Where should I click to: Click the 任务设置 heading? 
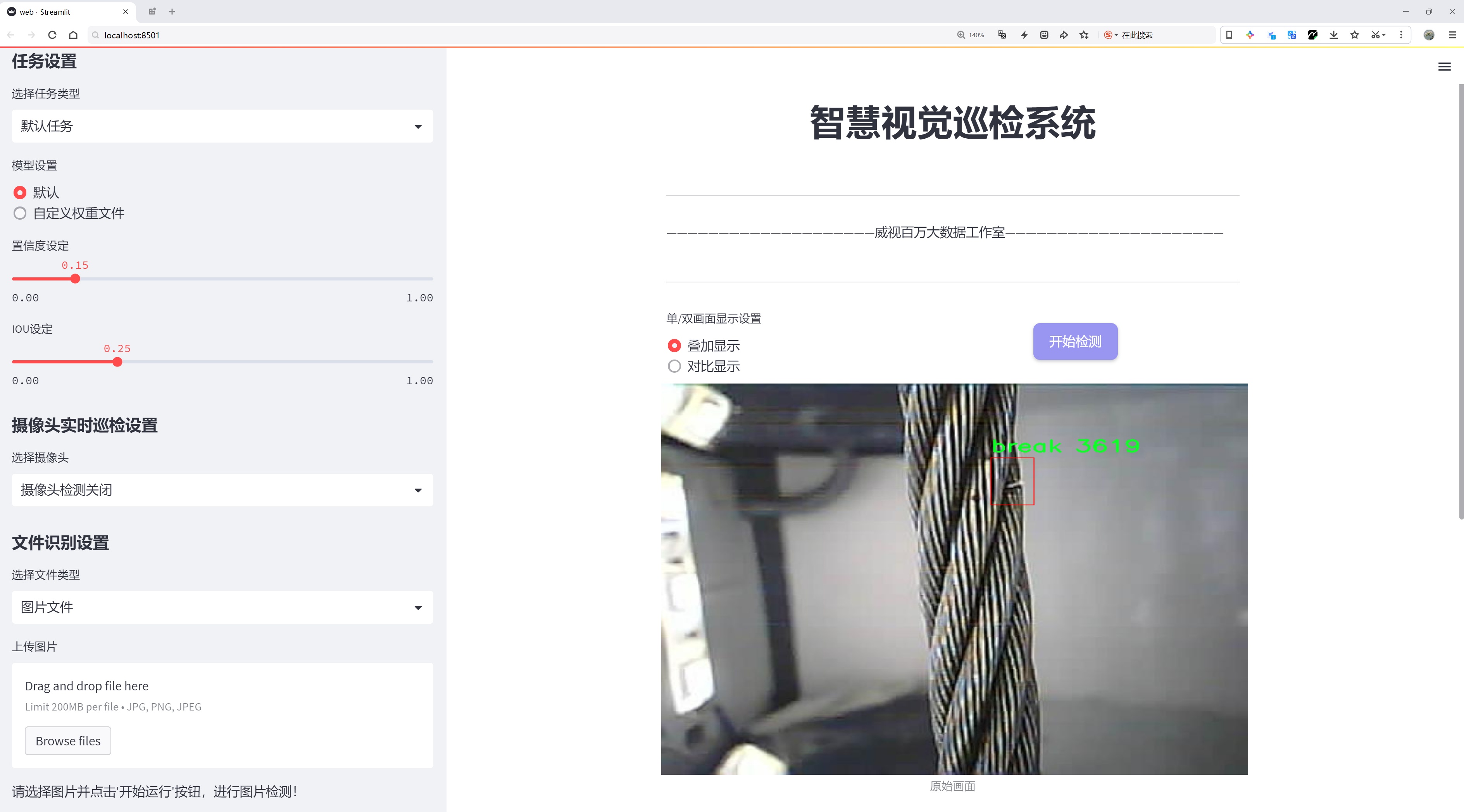pyautogui.click(x=44, y=61)
